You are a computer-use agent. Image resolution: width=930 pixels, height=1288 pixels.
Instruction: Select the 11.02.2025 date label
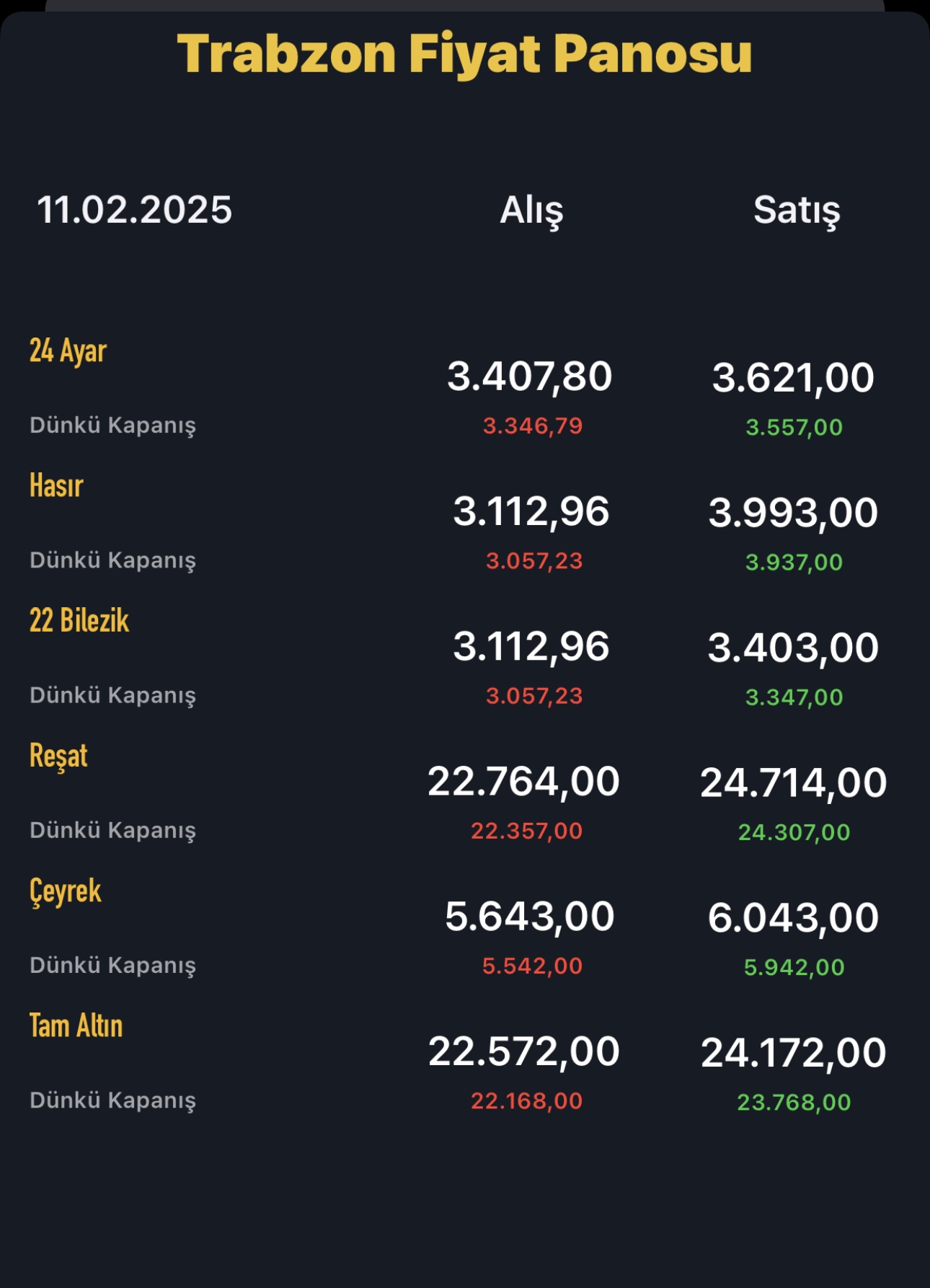[x=134, y=210]
